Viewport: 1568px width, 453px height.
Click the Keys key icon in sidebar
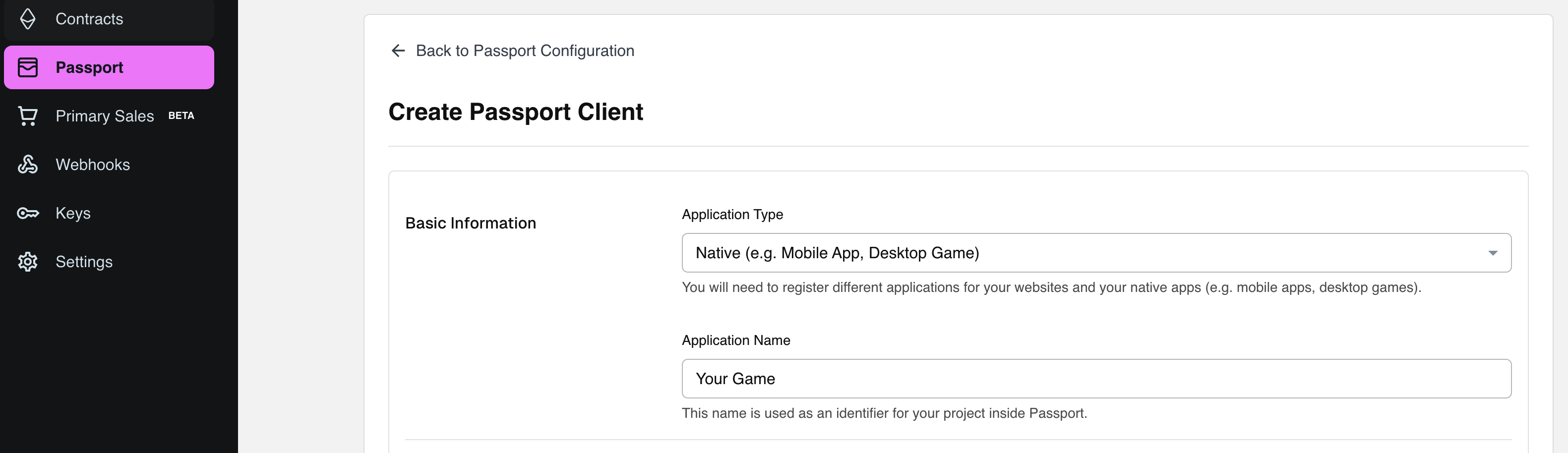pos(27,214)
